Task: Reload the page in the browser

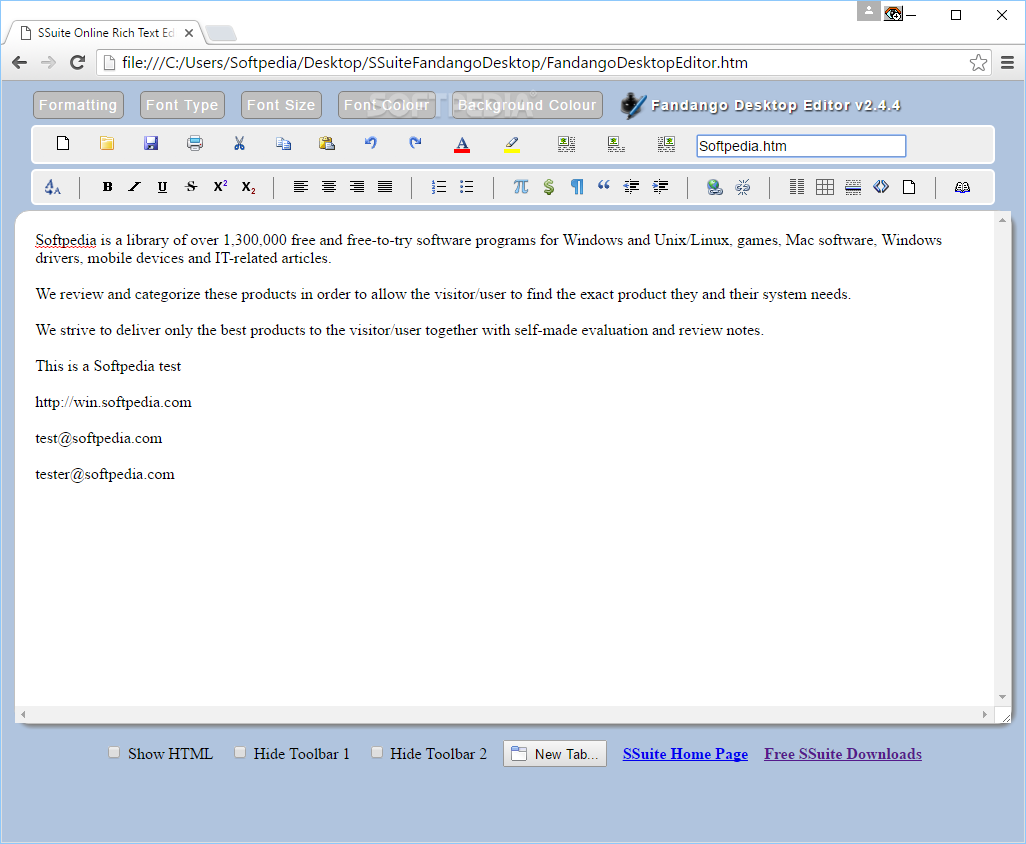Action: 77,63
